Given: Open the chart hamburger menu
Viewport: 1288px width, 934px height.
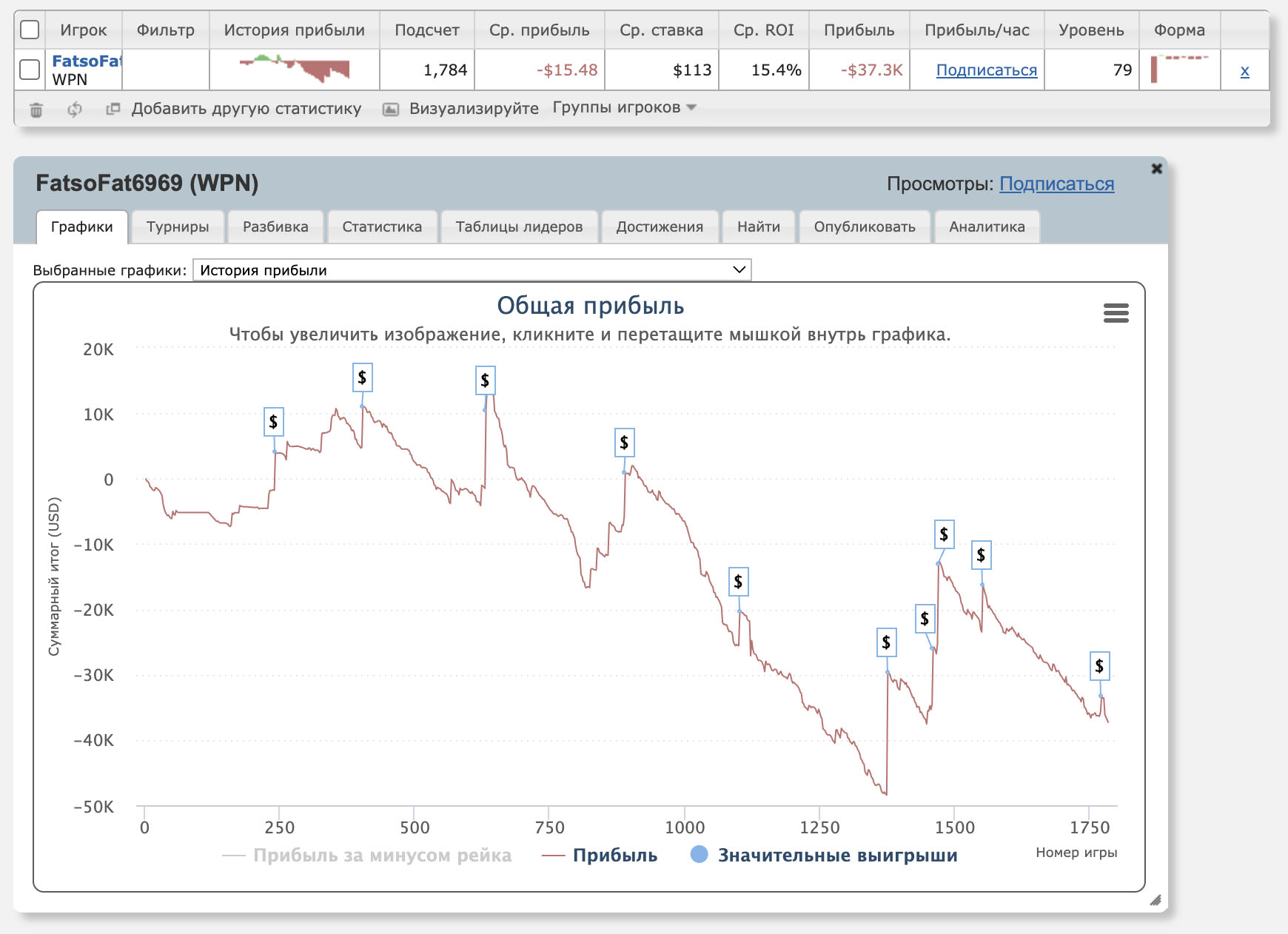Looking at the screenshot, I should point(1116,313).
